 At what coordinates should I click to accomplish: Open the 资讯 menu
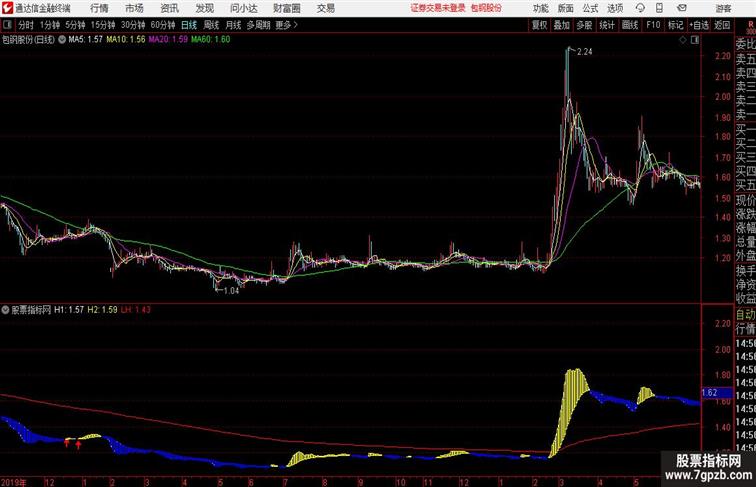click(x=170, y=8)
